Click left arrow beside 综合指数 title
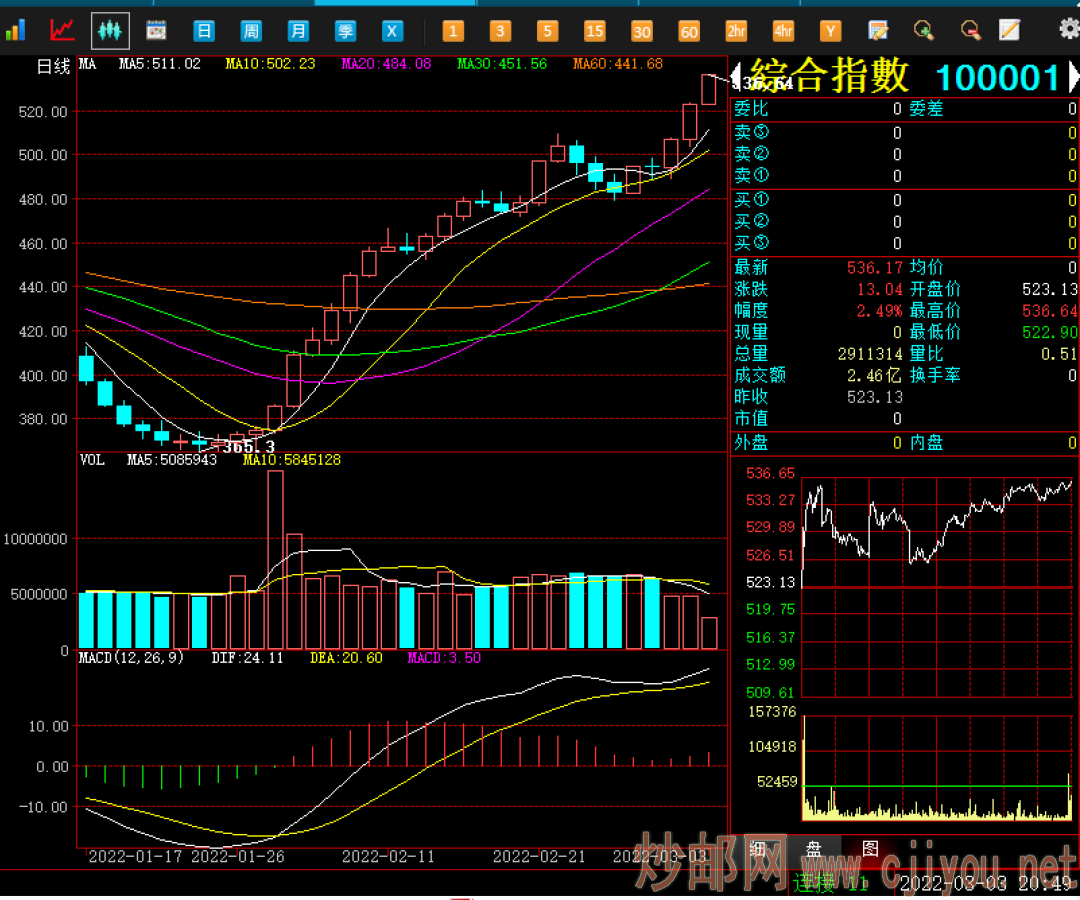The image size is (1080, 900). [x=738, y=76]
